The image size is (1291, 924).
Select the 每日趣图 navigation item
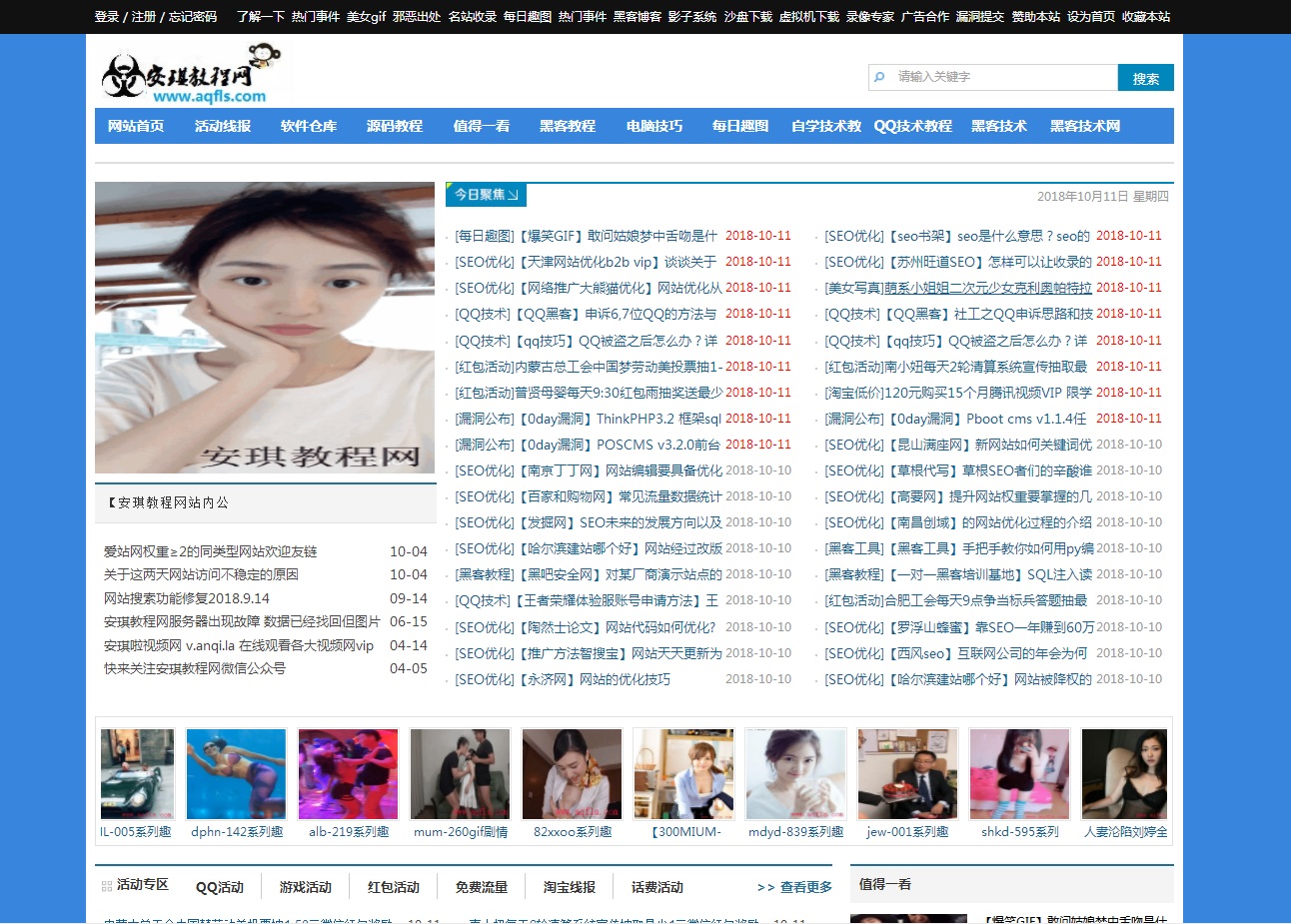click(x=740, y=126)
